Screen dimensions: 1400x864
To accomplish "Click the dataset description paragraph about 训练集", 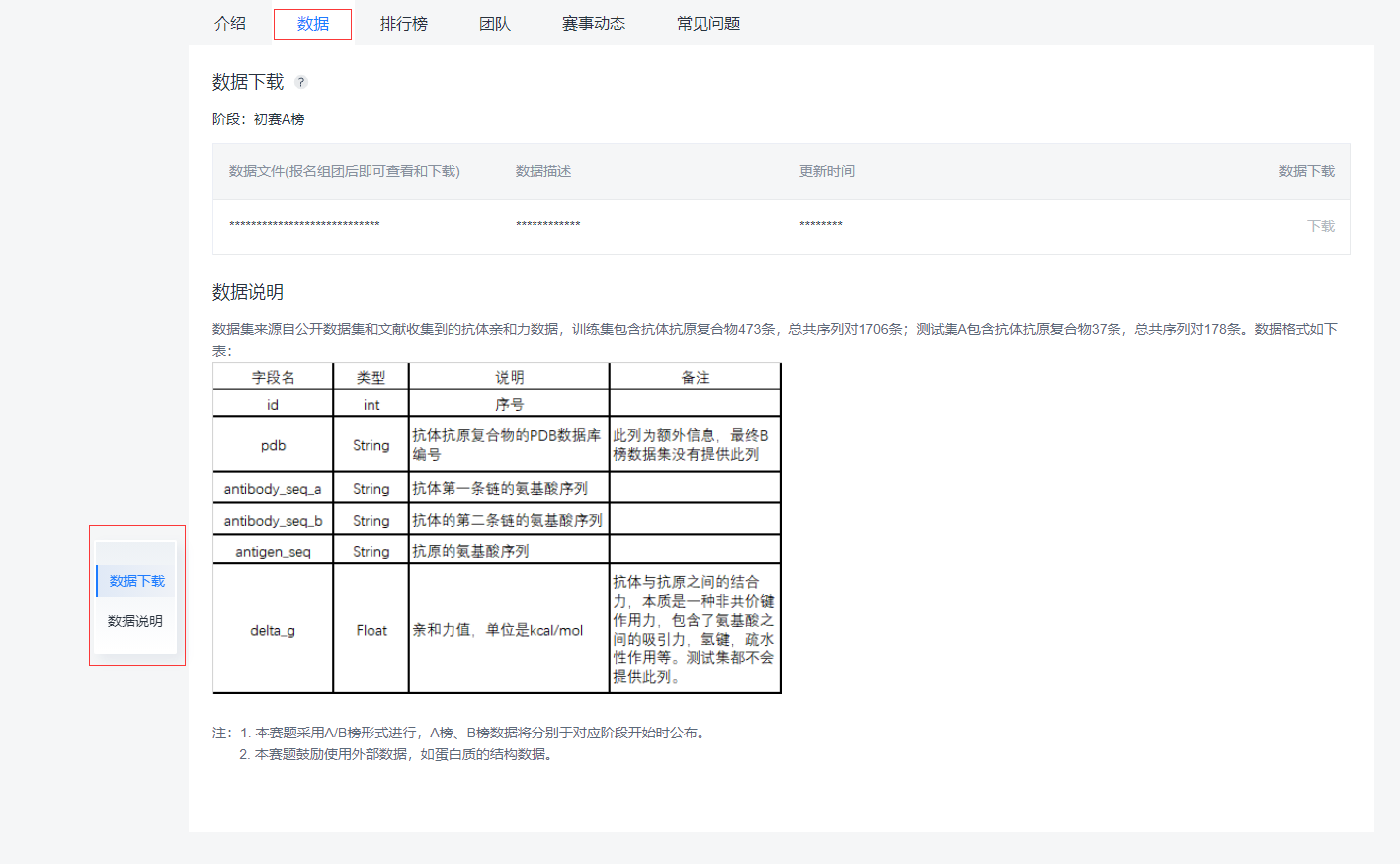I will pos(776,339).
